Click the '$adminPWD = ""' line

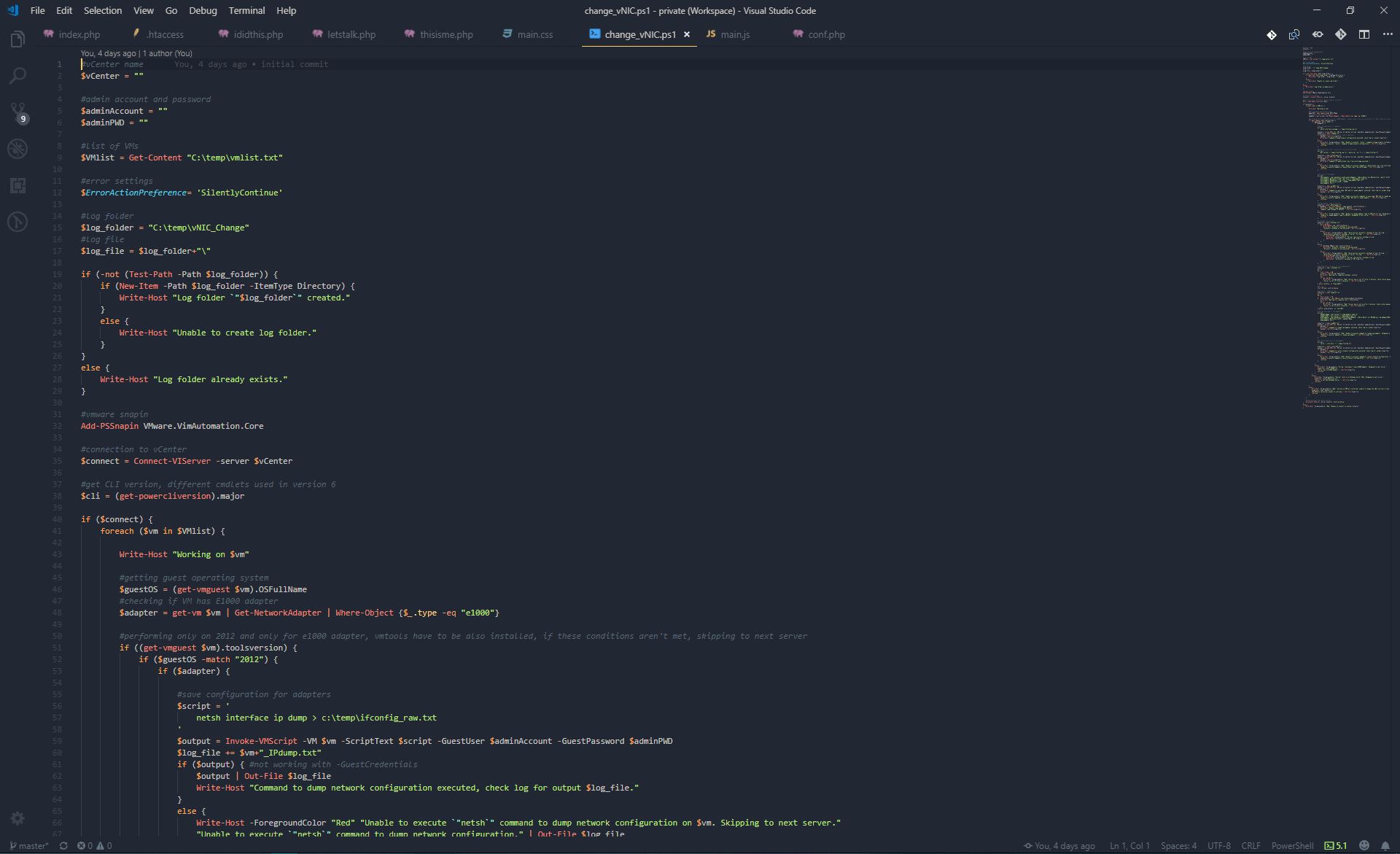[114, 123]
